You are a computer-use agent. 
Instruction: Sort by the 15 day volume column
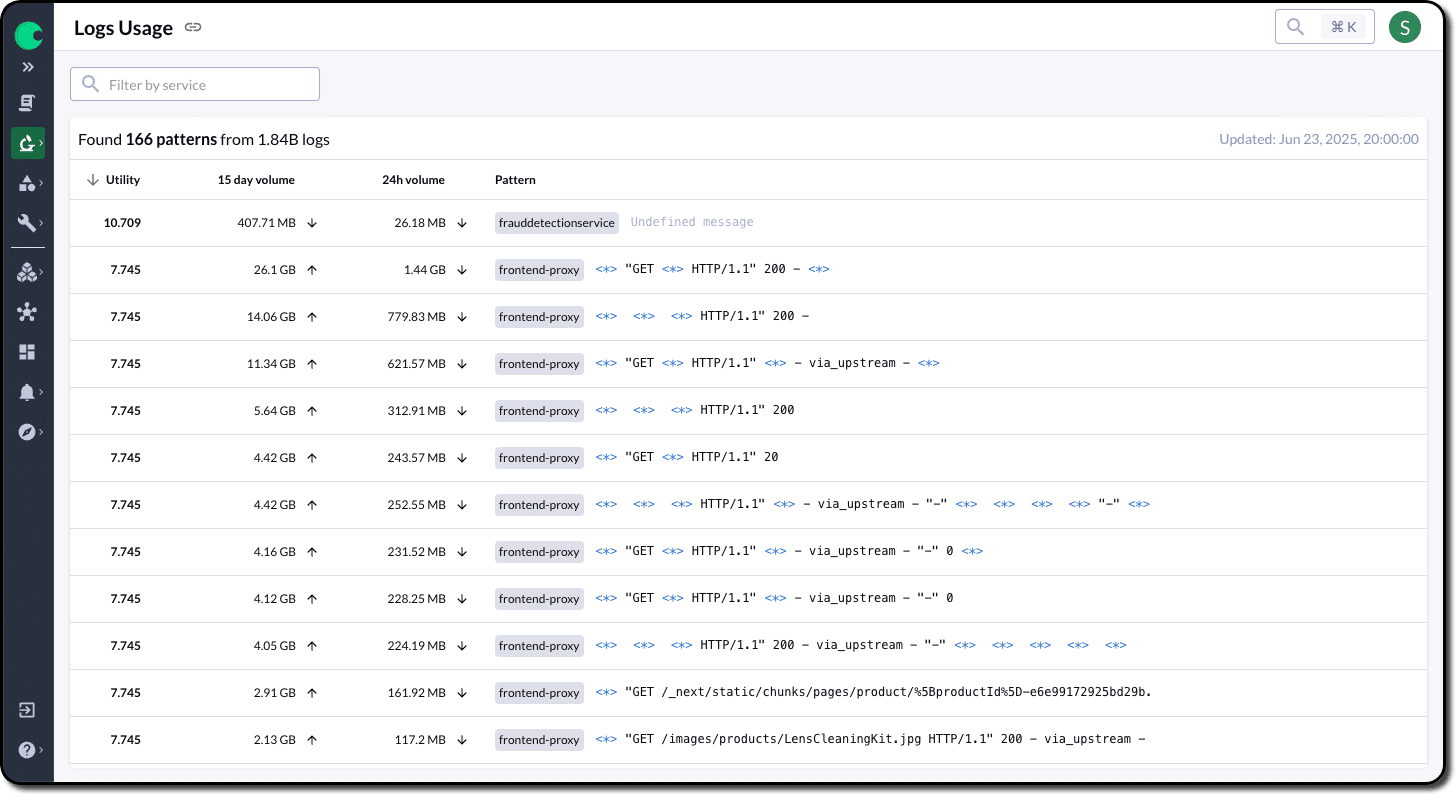coord(256,180)
